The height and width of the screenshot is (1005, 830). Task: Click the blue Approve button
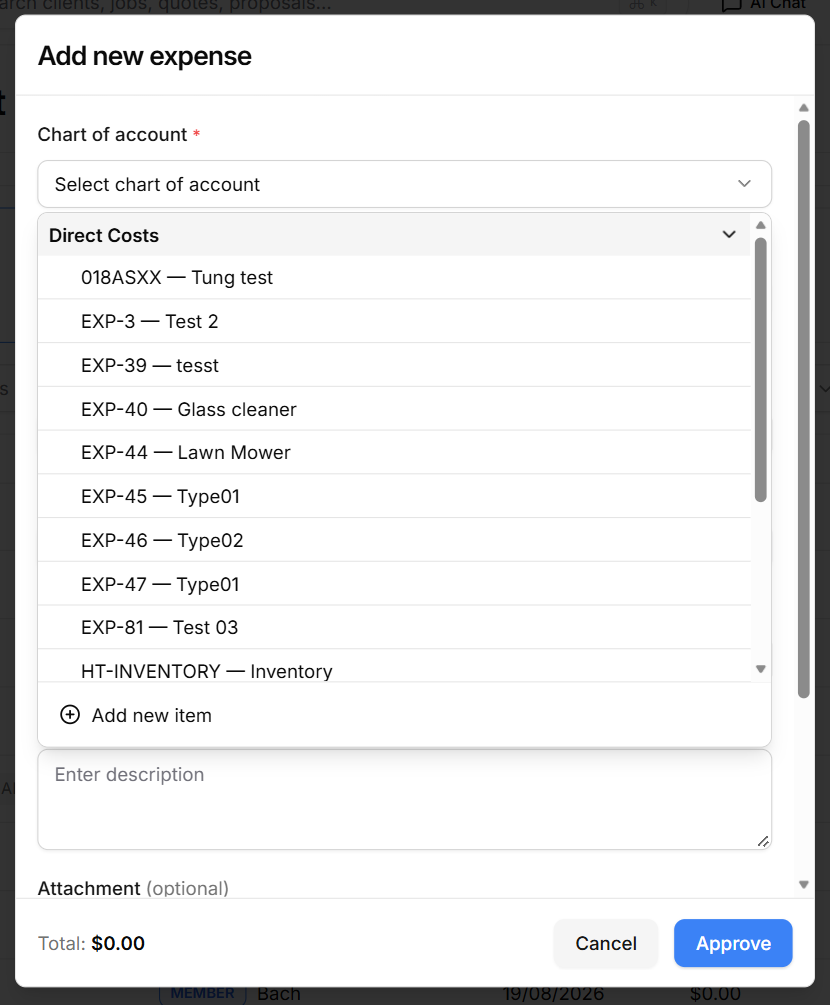[733, 943]
